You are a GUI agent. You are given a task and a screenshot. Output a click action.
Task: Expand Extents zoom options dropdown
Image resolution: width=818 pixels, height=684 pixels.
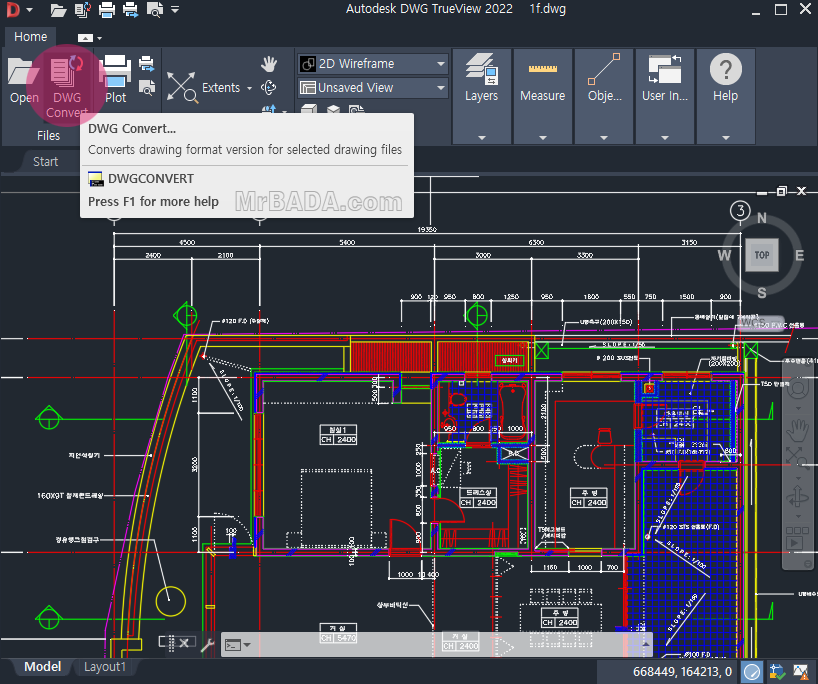click(249, 88)
